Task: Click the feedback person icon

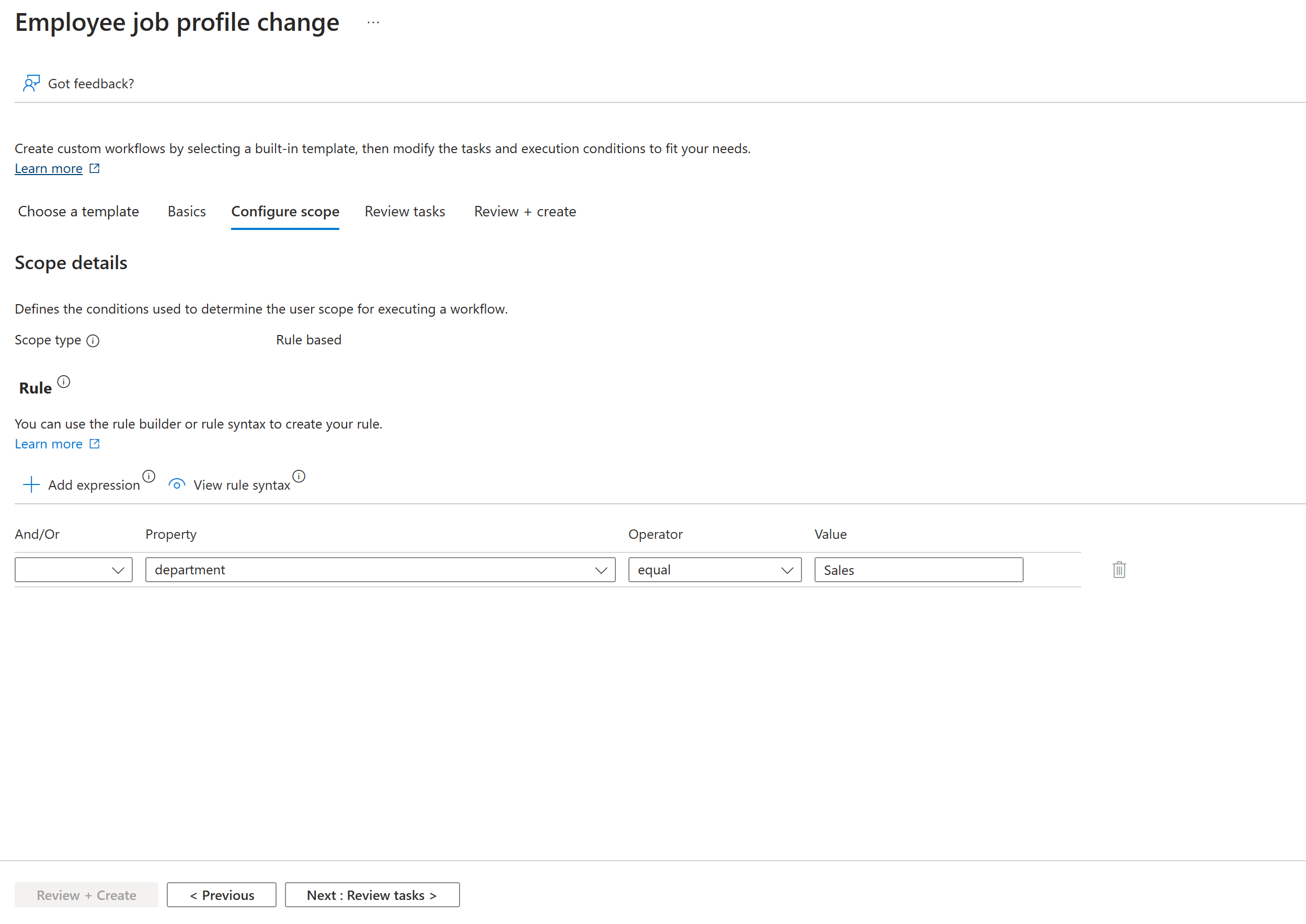Action: coord(29,83)
